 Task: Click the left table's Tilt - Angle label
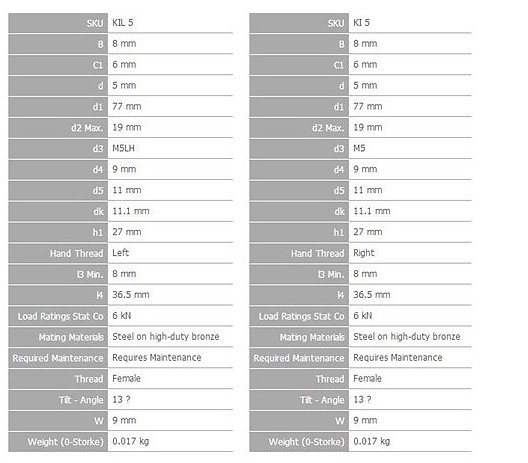pos(81,400)
